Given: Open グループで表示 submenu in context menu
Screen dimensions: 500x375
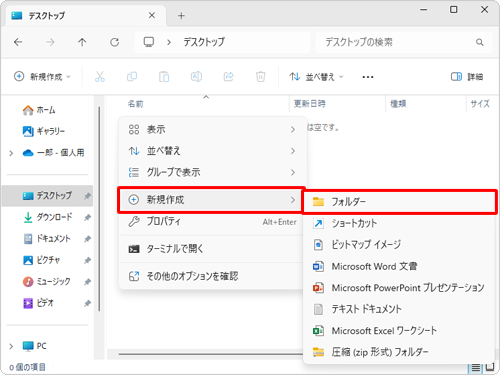Looking at the screenshot, I should pos(212,172).
